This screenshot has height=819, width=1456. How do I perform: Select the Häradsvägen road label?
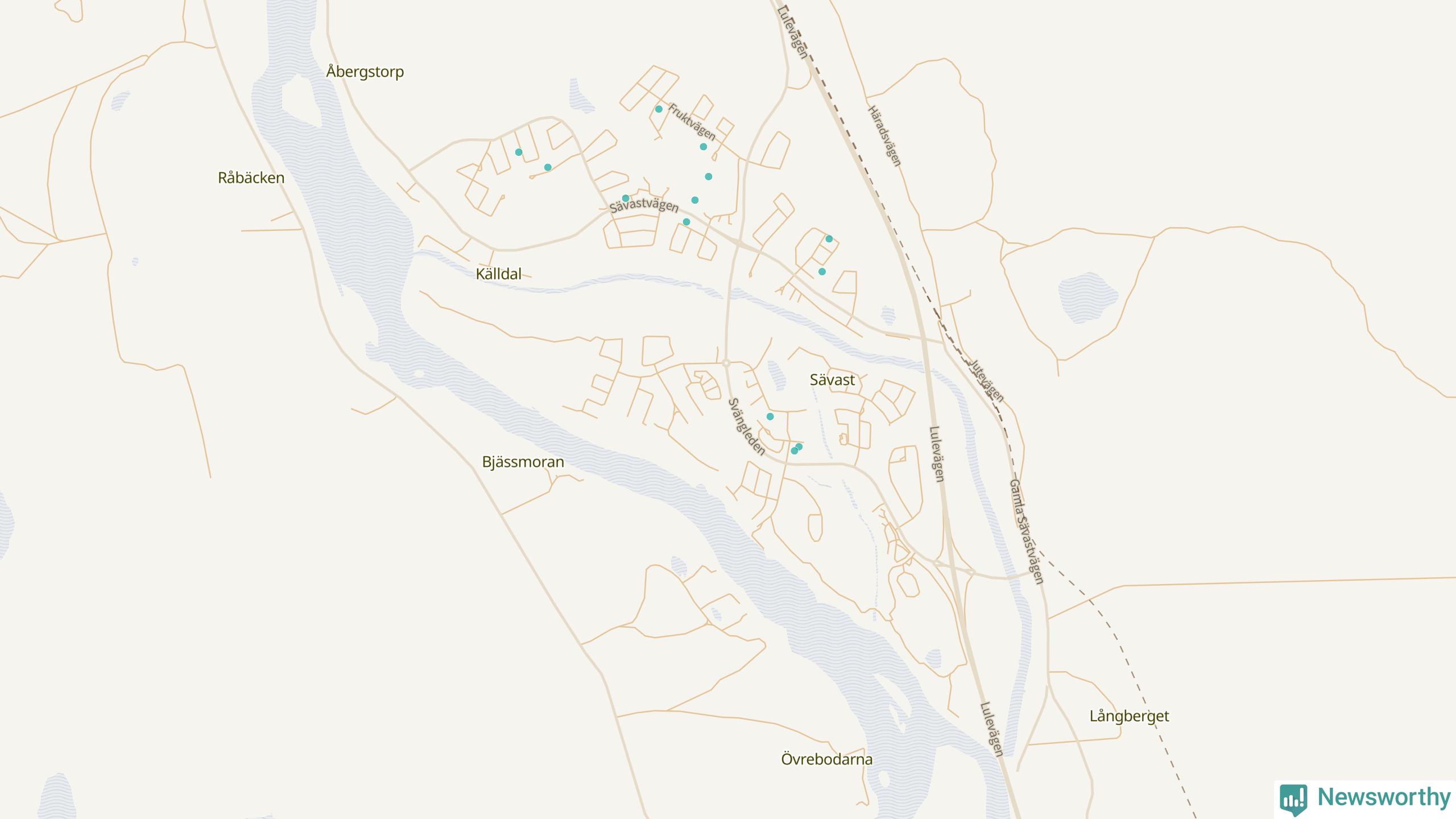[884, 136]
